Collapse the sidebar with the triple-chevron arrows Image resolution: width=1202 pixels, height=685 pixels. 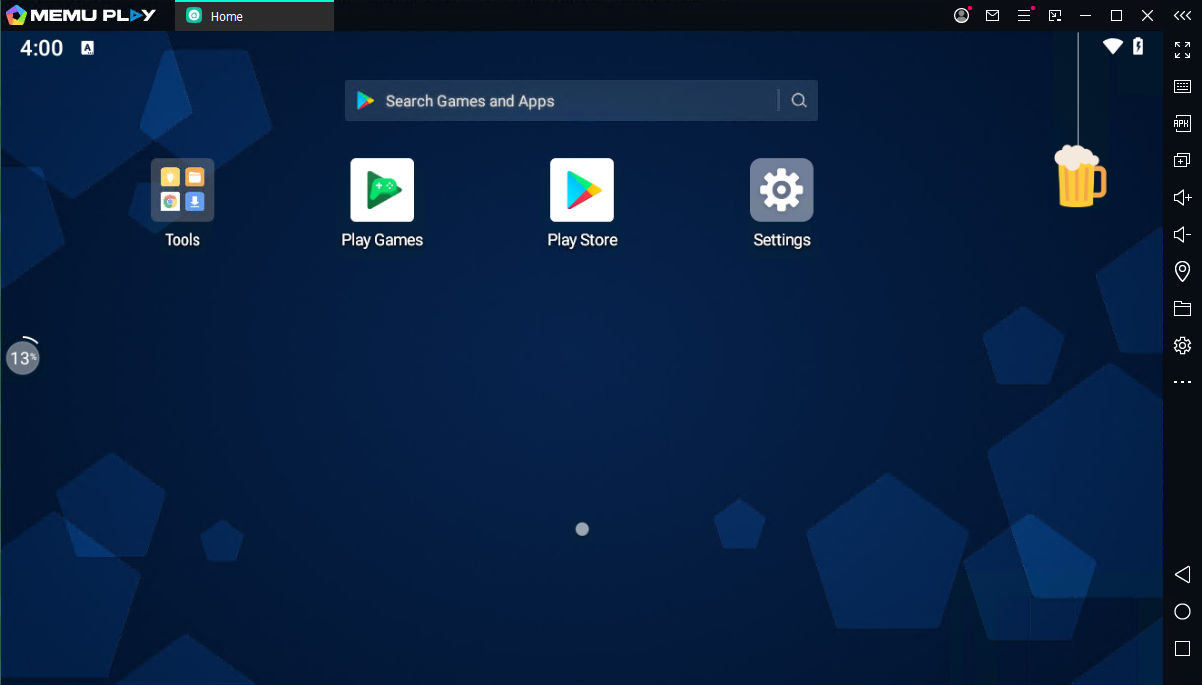[1182, 15]
